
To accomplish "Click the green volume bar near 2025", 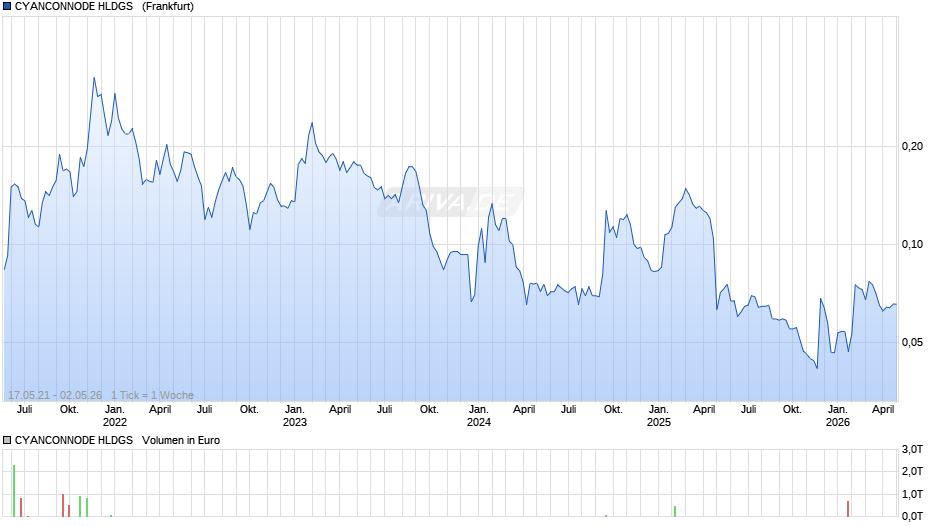I will tap(674, 511).
